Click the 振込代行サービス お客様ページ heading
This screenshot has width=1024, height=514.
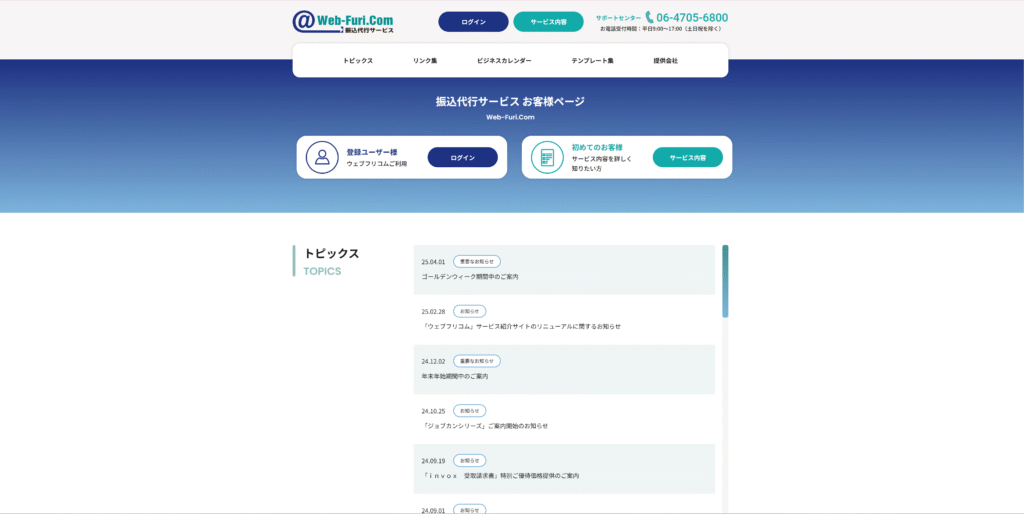click(511, 101)
